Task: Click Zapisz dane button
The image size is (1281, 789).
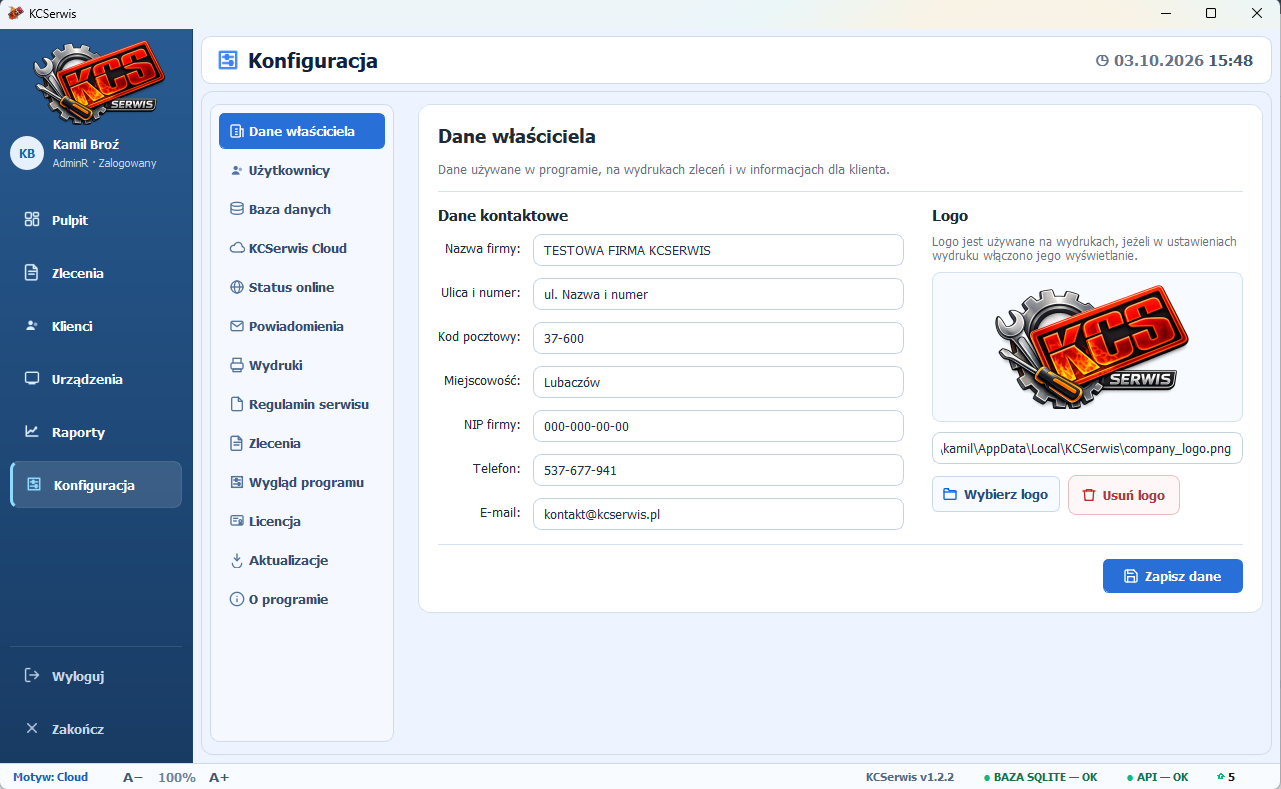Action: (x=1172, y=576)
